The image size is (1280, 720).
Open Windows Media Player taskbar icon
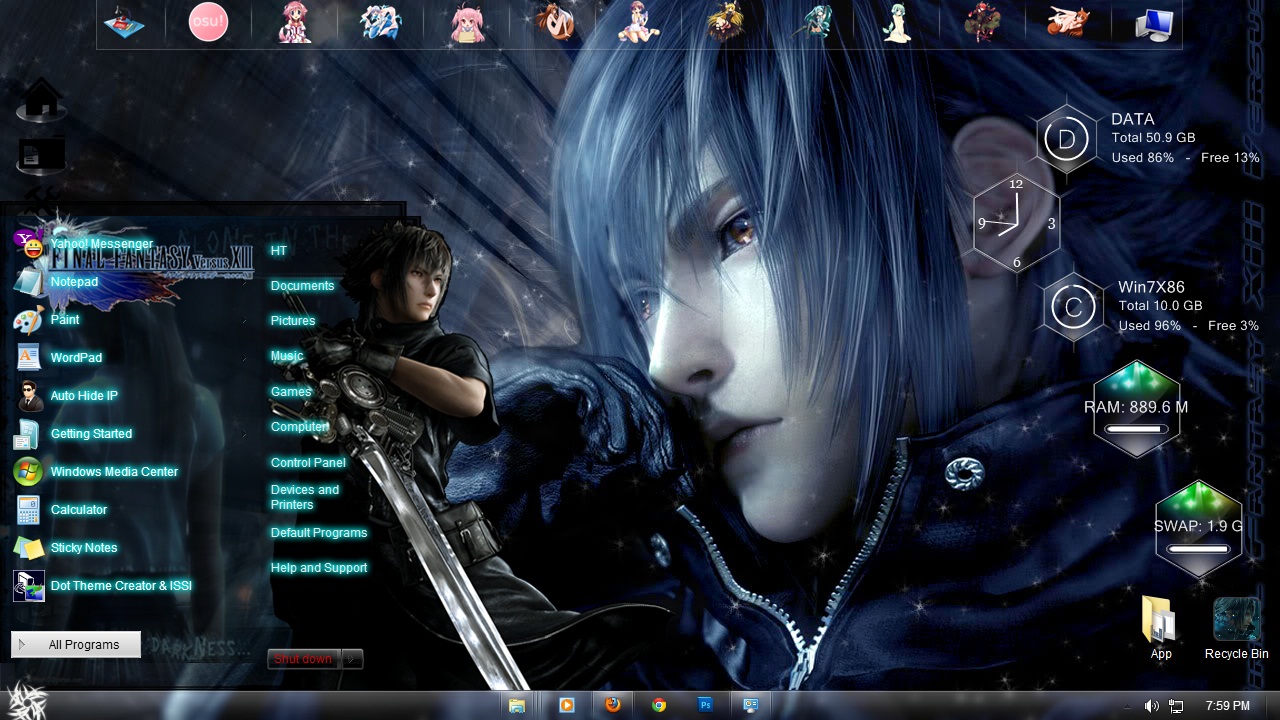[566, 705]
